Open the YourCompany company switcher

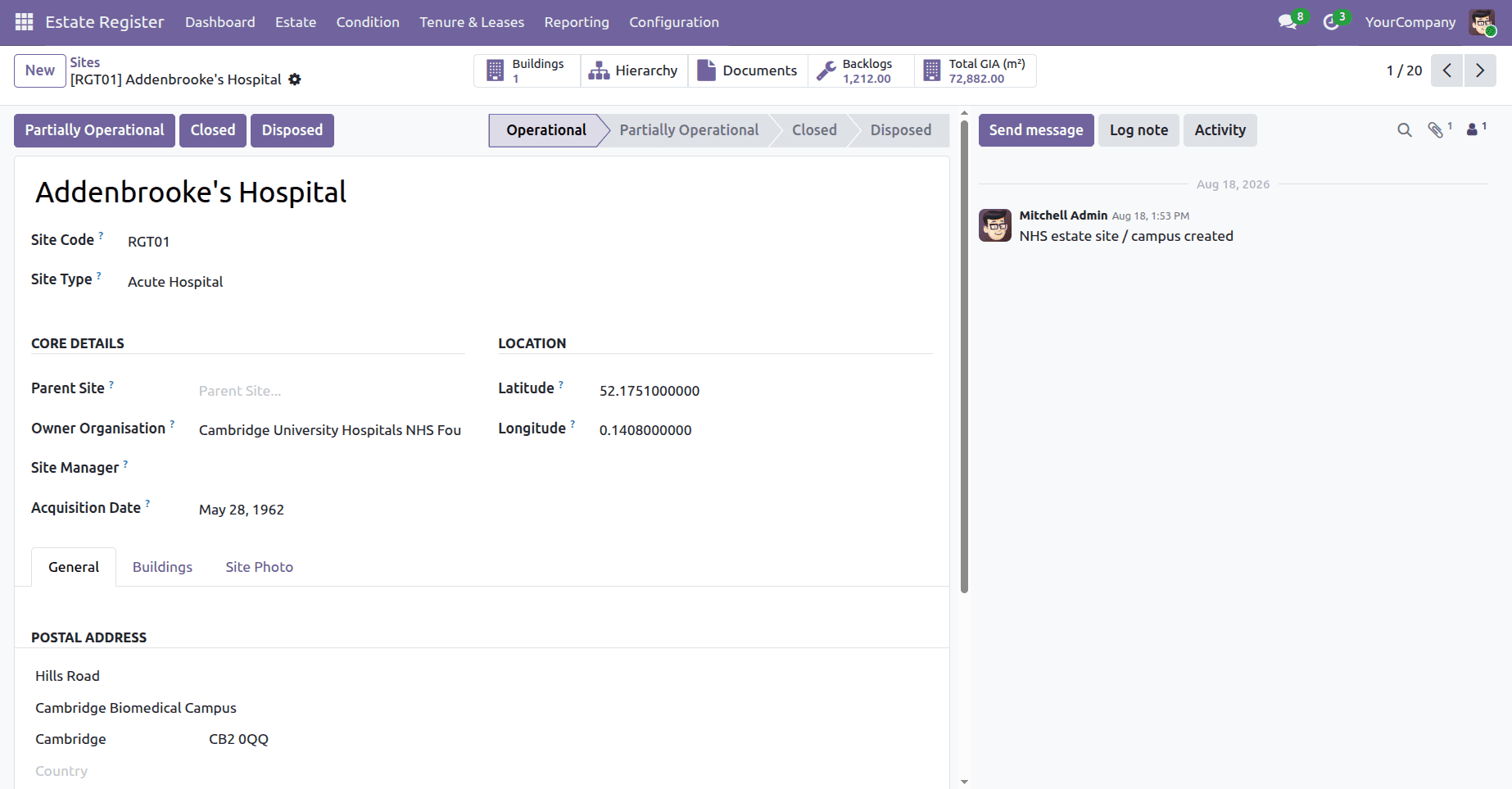coord(1410,22)
